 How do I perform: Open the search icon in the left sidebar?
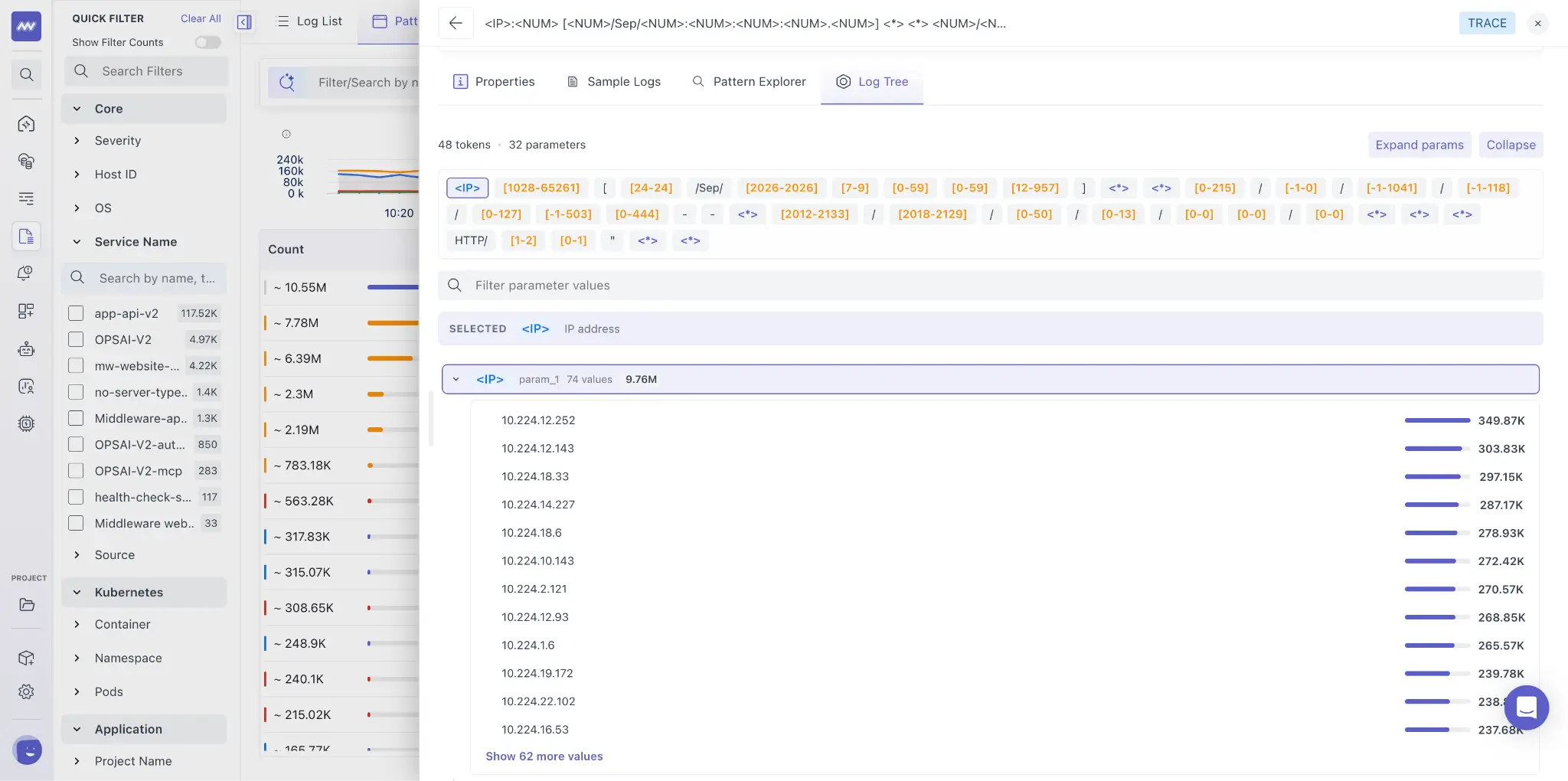[26, 74]
